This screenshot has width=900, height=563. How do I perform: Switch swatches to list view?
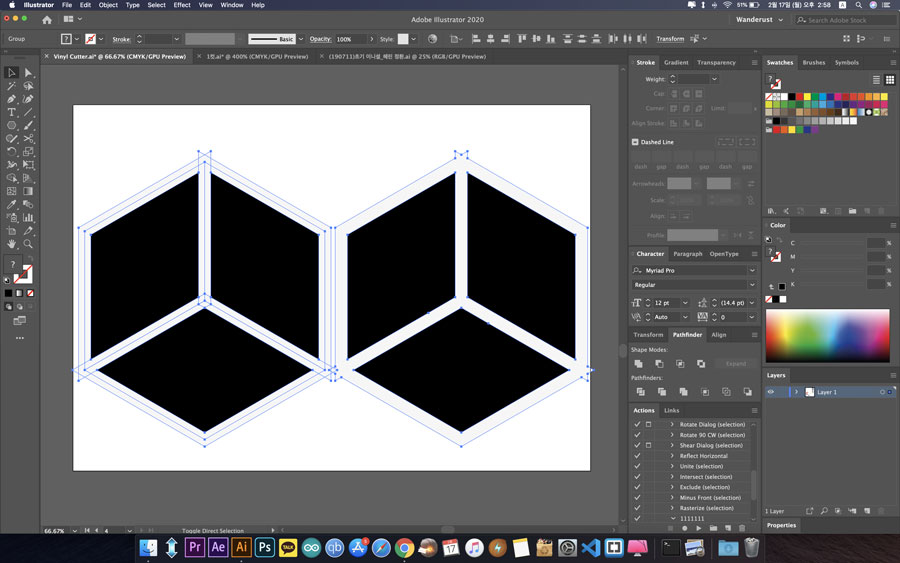876,79
